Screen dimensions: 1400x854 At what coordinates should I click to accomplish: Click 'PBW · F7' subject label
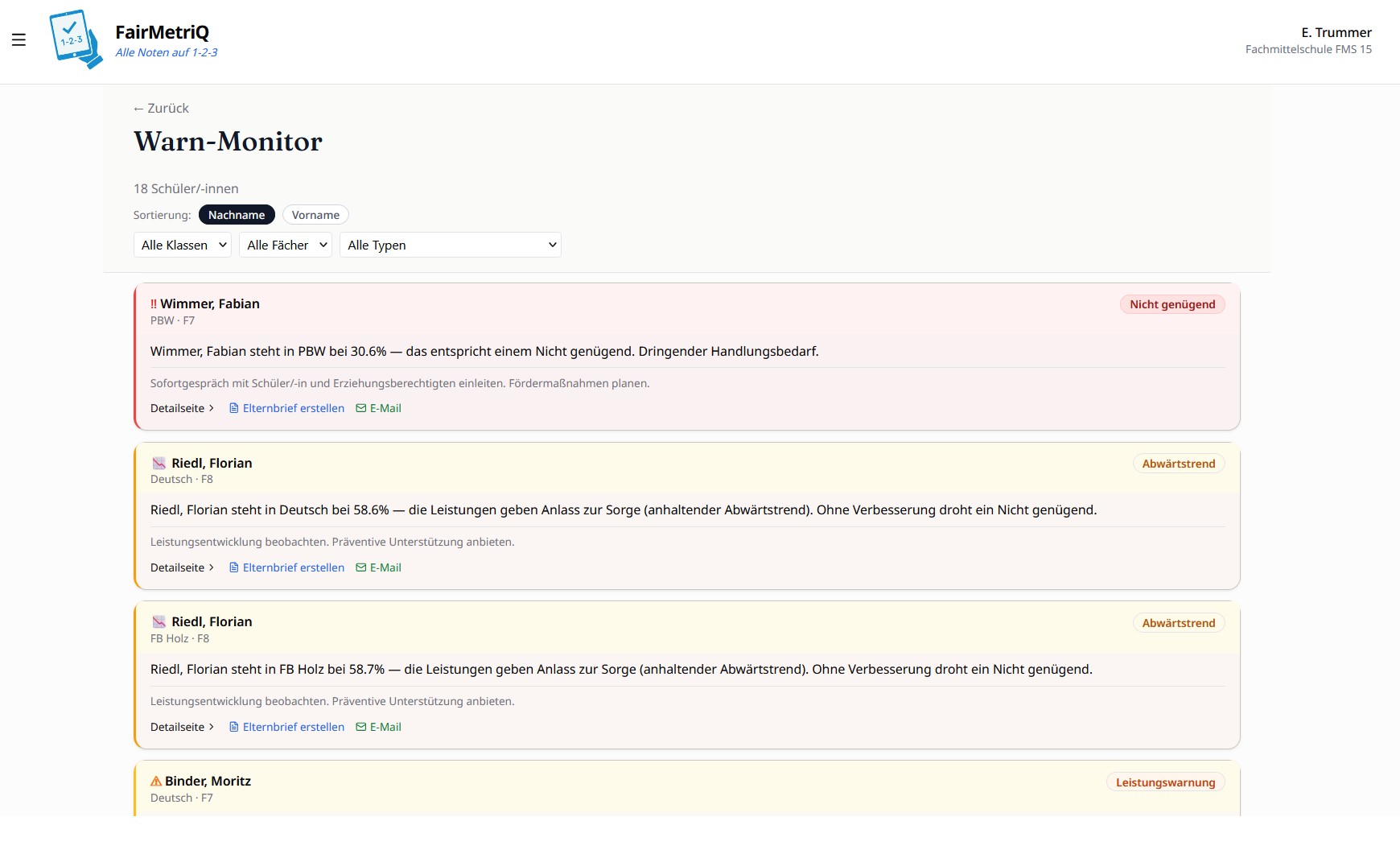[x=172, y=320]
